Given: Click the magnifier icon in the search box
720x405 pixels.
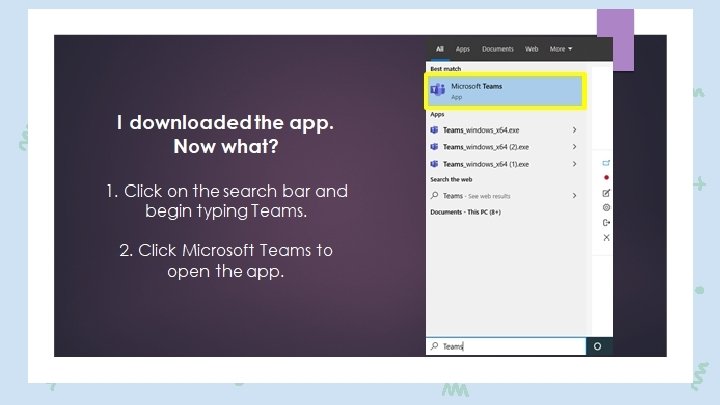Looking at the screenshot, I should point(434,346).
